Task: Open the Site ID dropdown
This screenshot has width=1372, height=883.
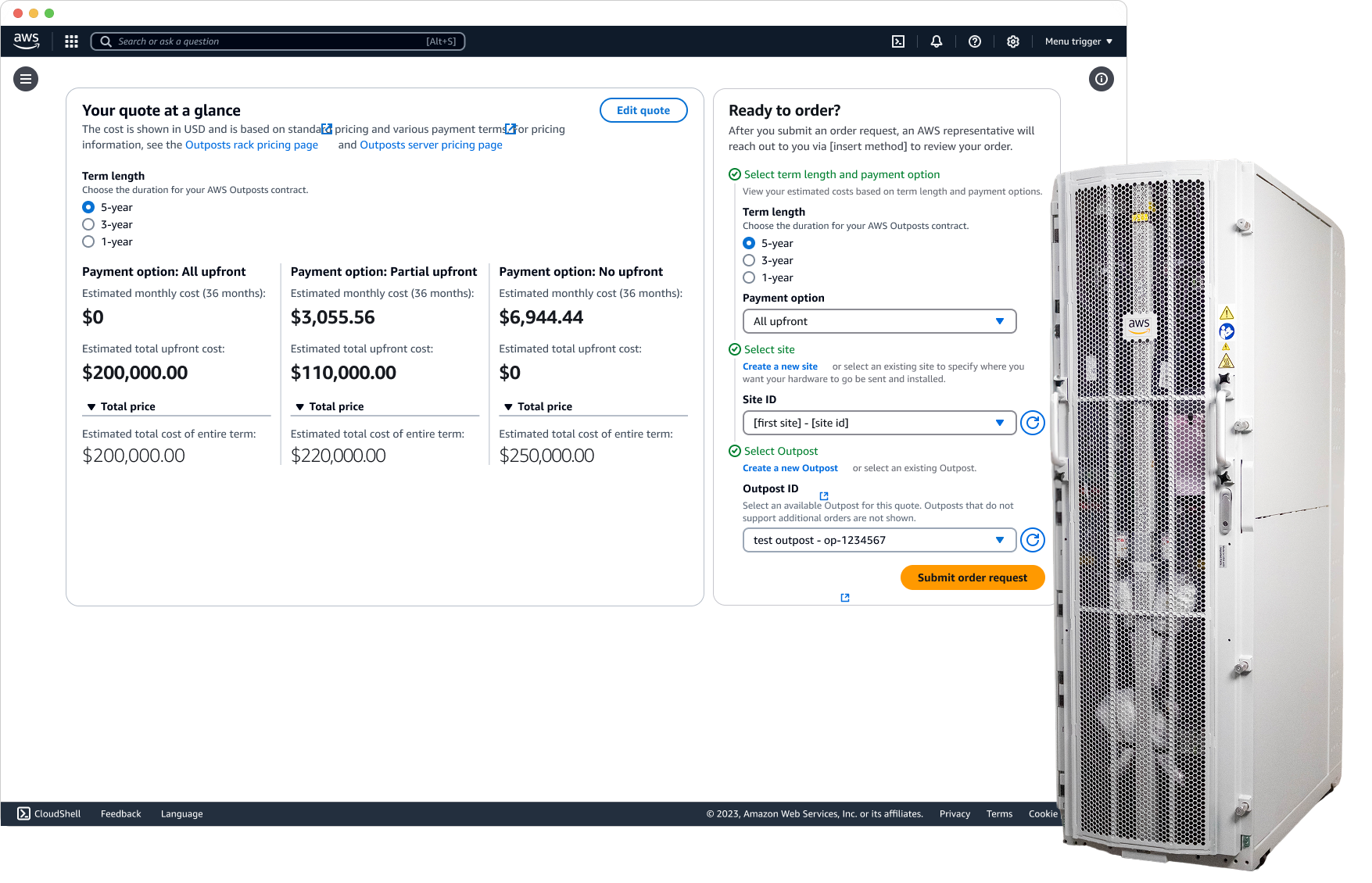Action: pyautogui.click(x=879, y=423)
